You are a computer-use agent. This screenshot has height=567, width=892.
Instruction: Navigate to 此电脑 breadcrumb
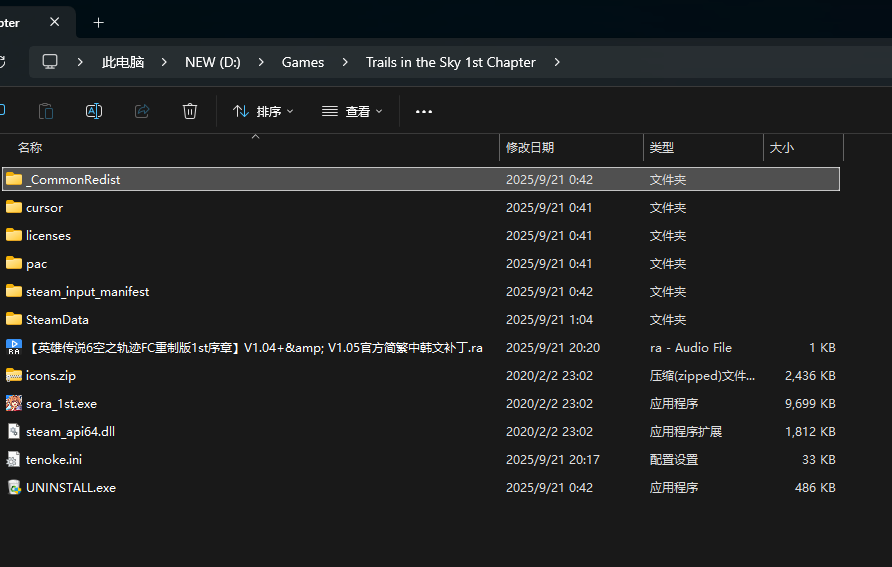pos(123,62)
